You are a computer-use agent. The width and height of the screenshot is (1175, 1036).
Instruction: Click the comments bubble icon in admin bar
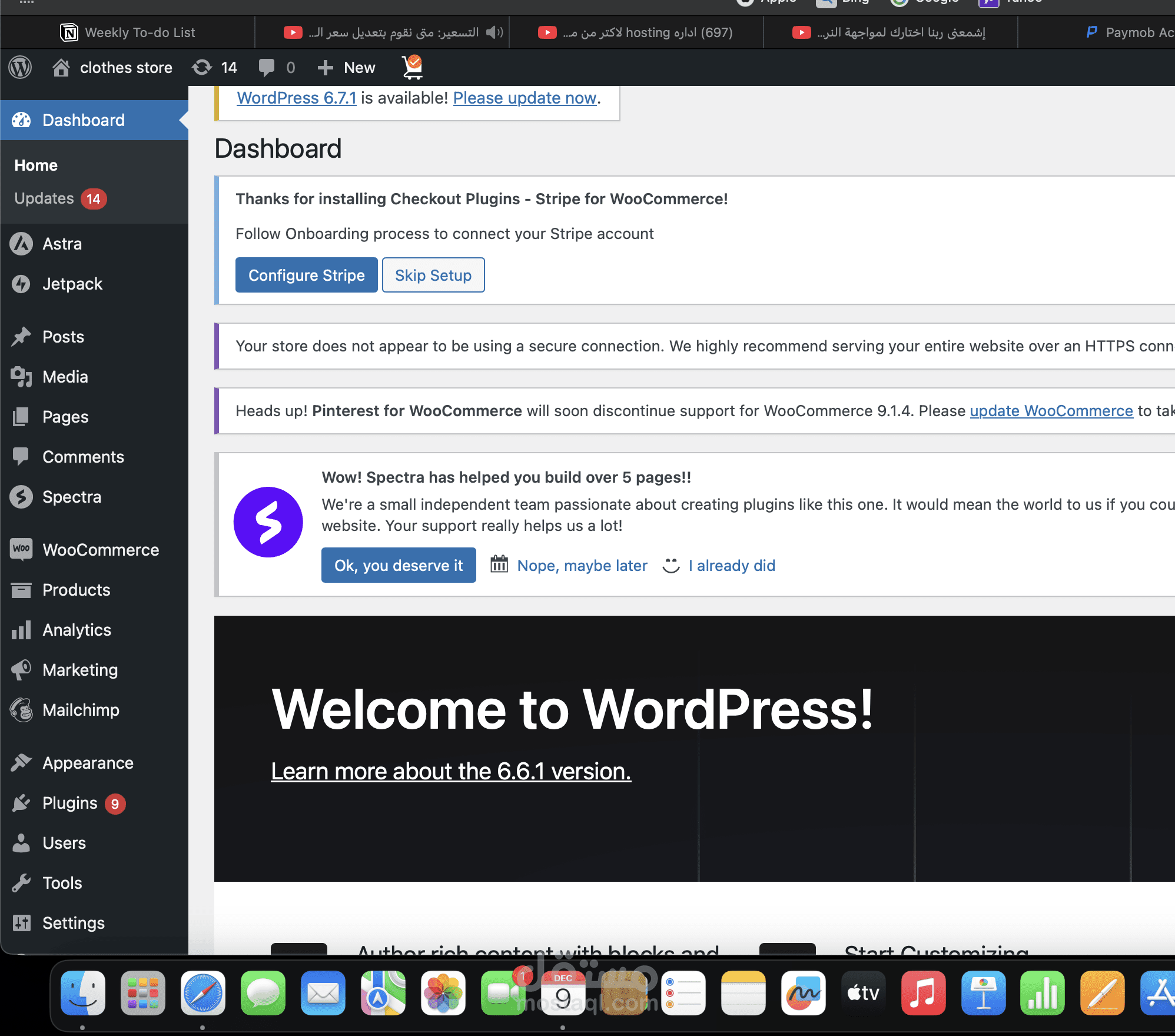(267, 68)
